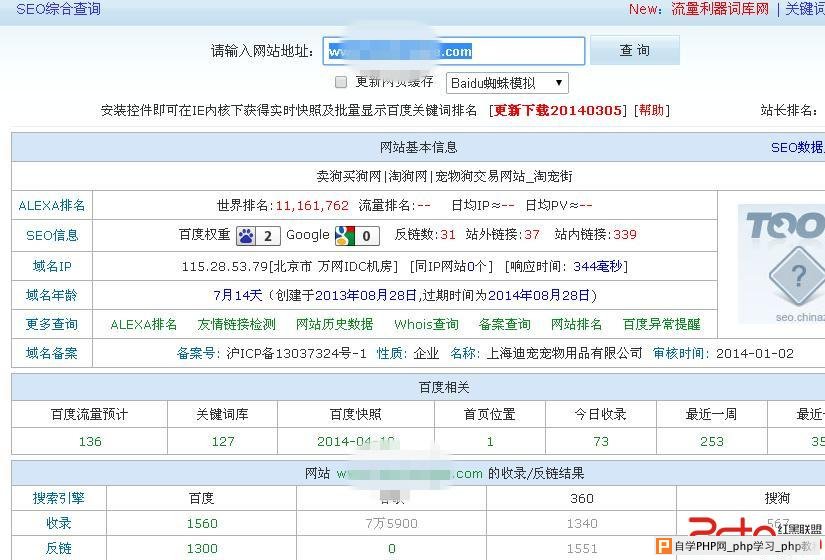
Task: Click the 关键词库 value 127
Action: [223, 442]
